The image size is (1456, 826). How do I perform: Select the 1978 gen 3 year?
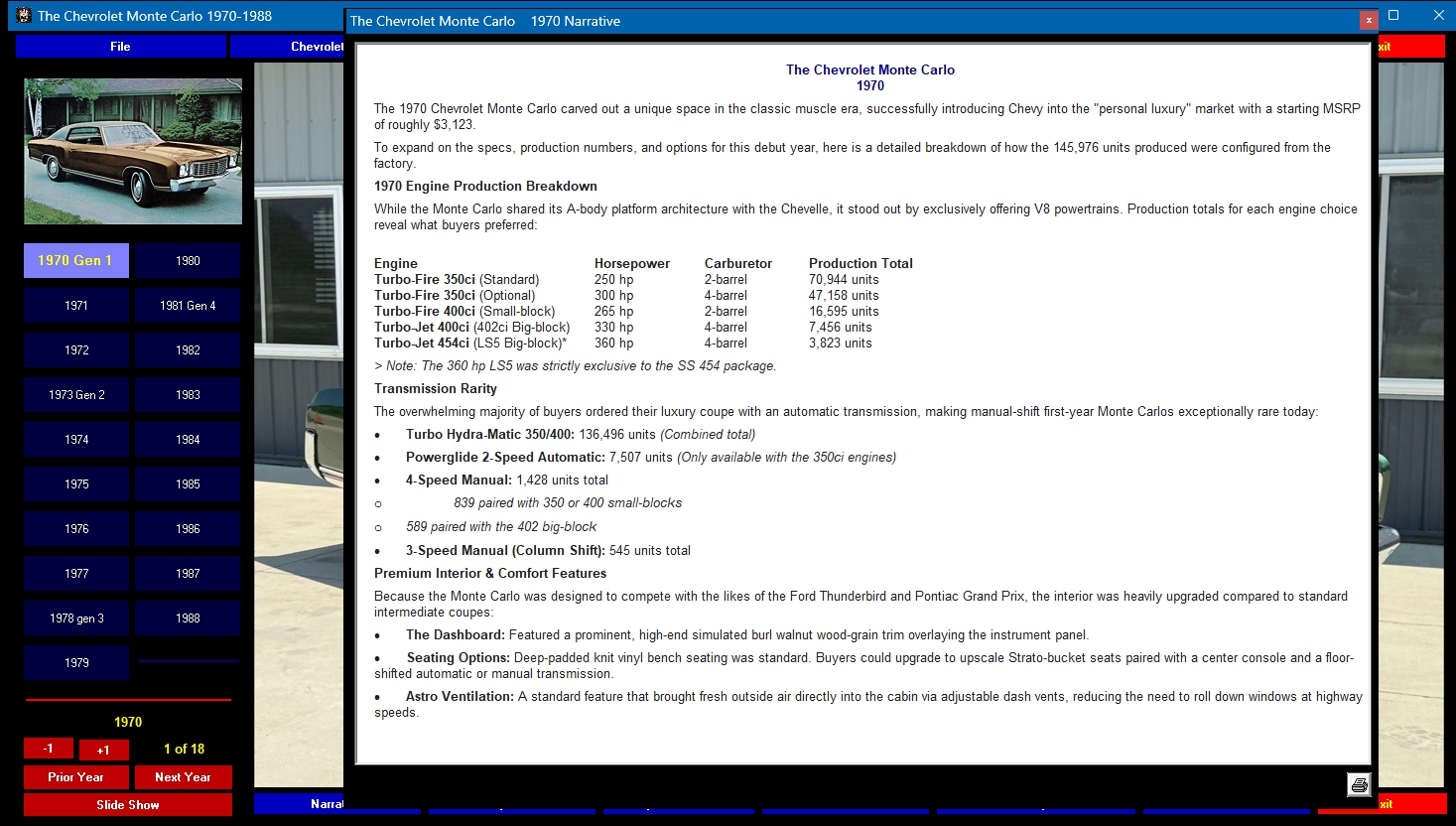tap(76, 618)
